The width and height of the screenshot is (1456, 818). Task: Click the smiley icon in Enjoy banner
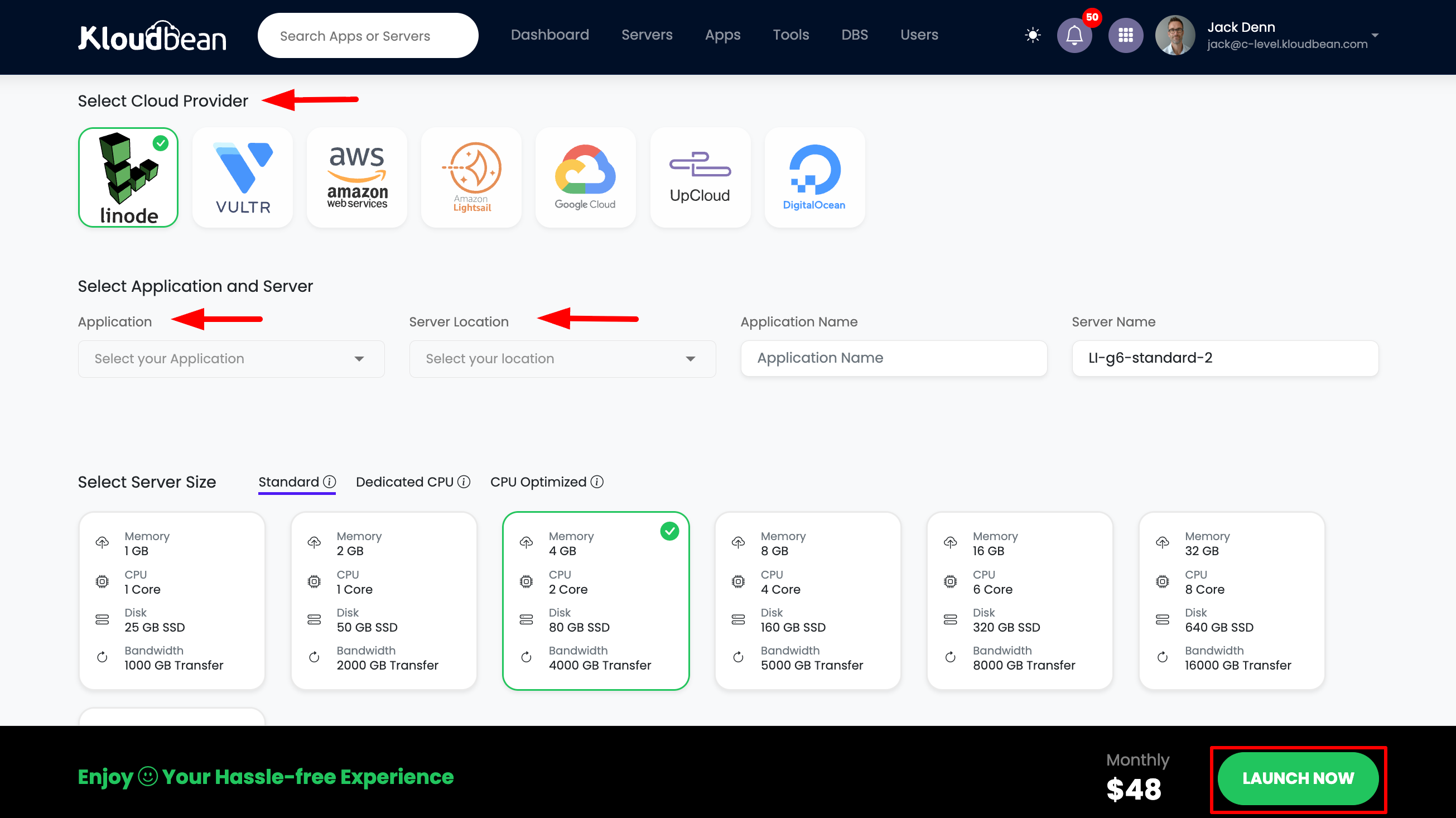pyautogui.click(x=147, y=776)
